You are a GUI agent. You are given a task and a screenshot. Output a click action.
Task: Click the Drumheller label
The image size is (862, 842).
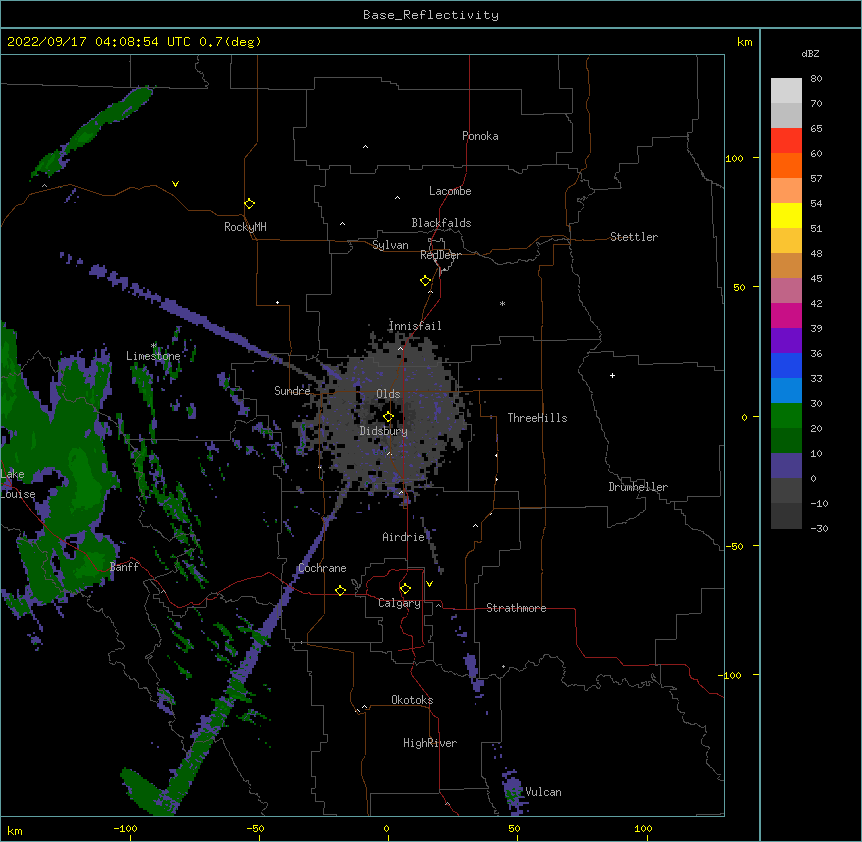pyautogui.click(x=638, y=487)
